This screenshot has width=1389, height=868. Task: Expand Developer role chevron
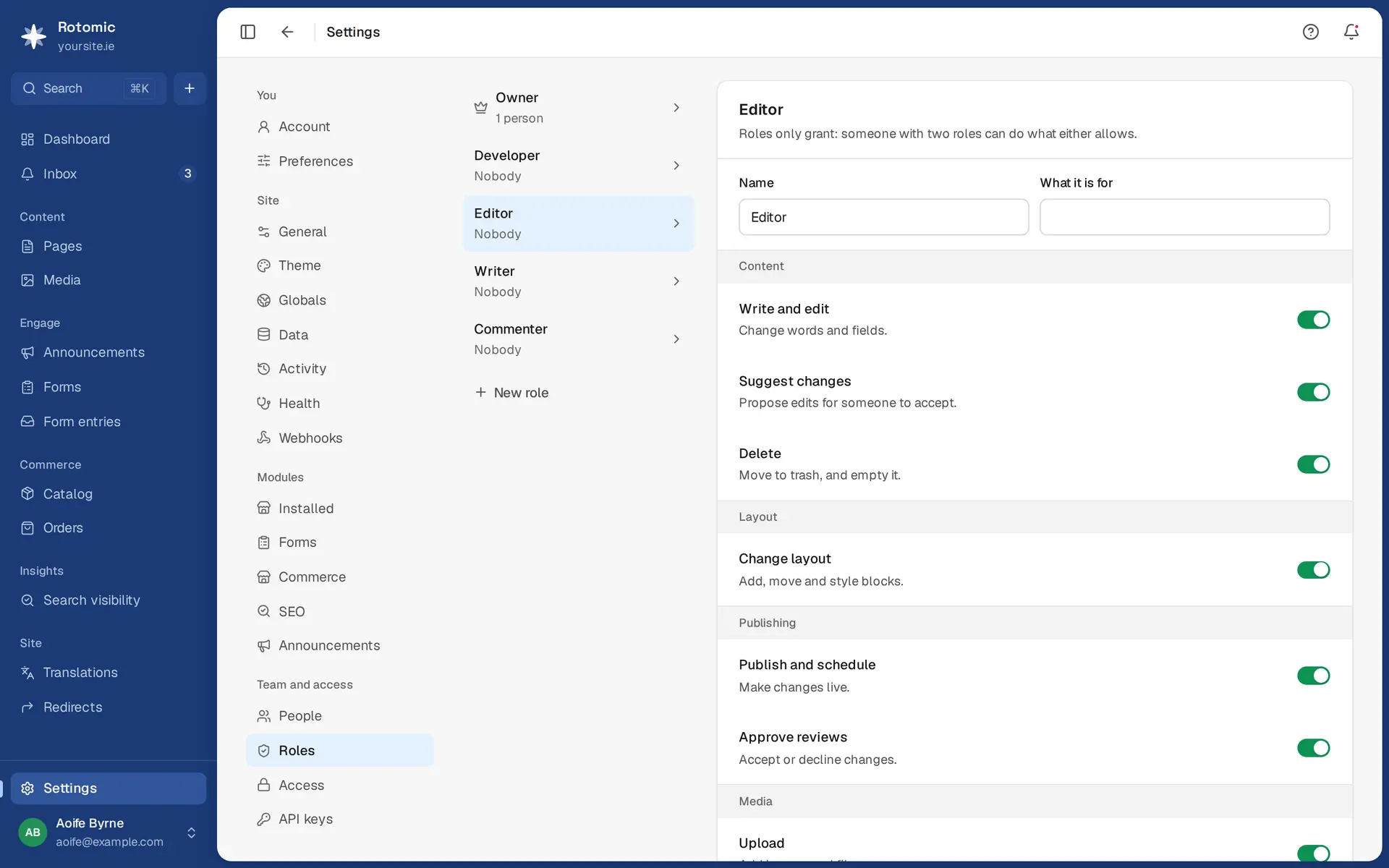(x=676, y=166)
